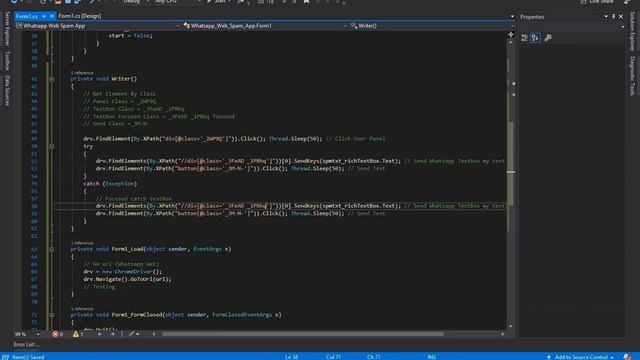Click the 'private void Writer()' declaration text

tap(104, 79)
